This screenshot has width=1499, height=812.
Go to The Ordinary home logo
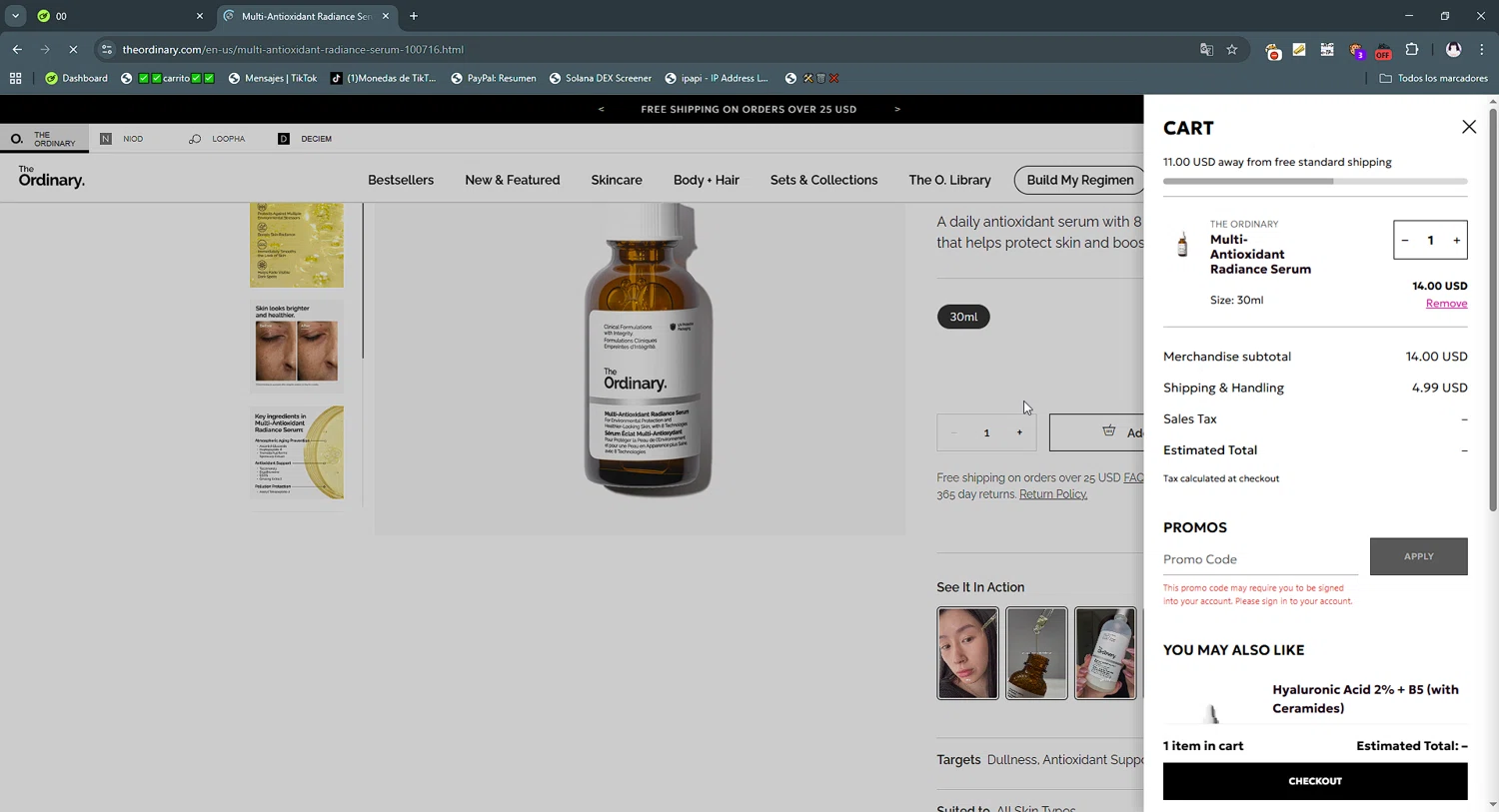click(51, 177)
